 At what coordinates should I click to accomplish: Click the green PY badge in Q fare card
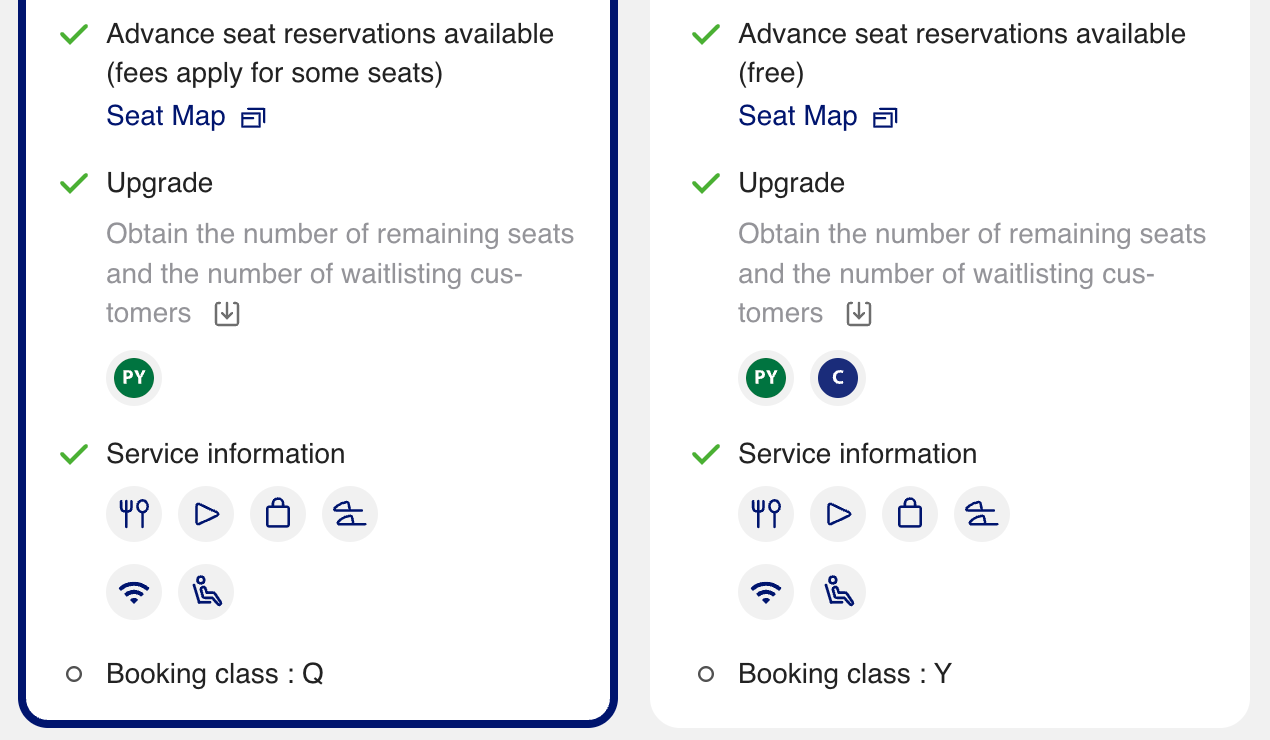[134, 378]
